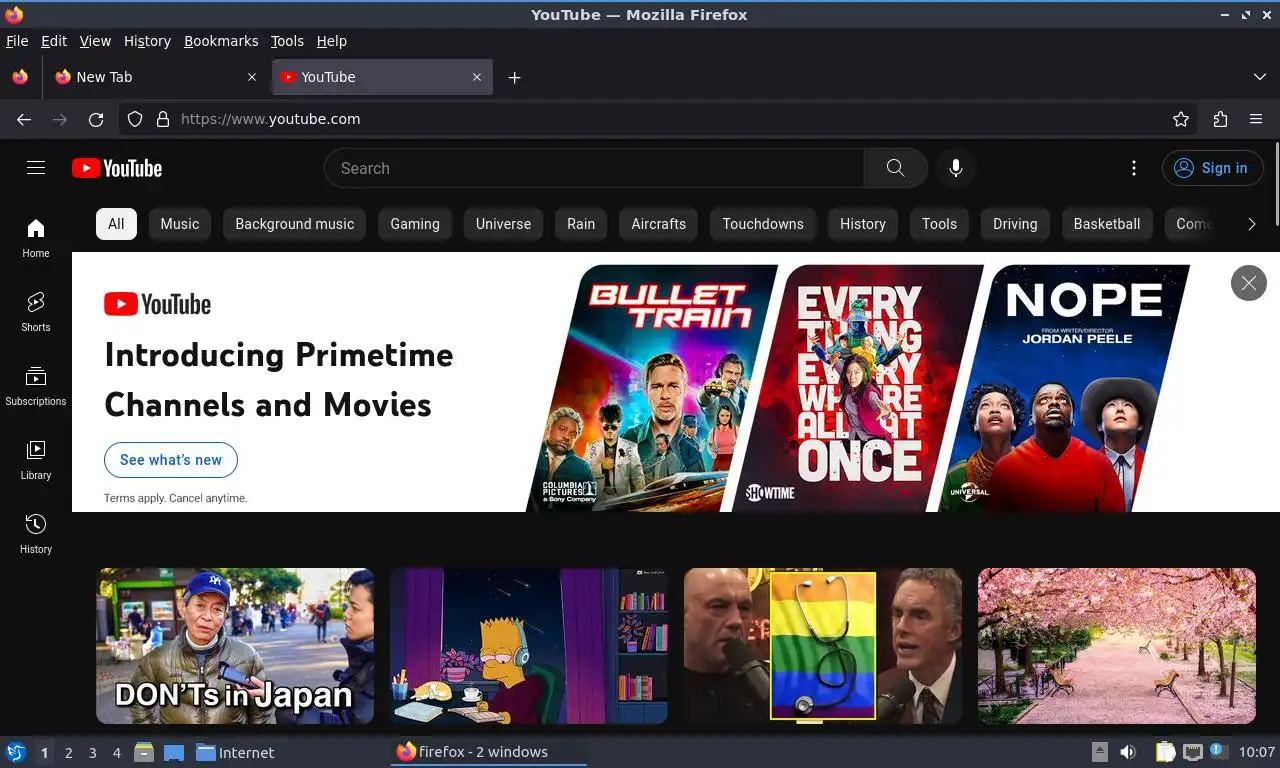Filter by the Aircrafts chip
Screen dimensions: 1280x768
[659, 224]
